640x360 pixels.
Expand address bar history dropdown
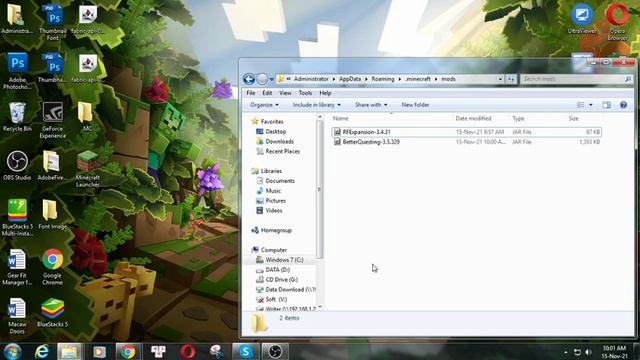[500, 79]
